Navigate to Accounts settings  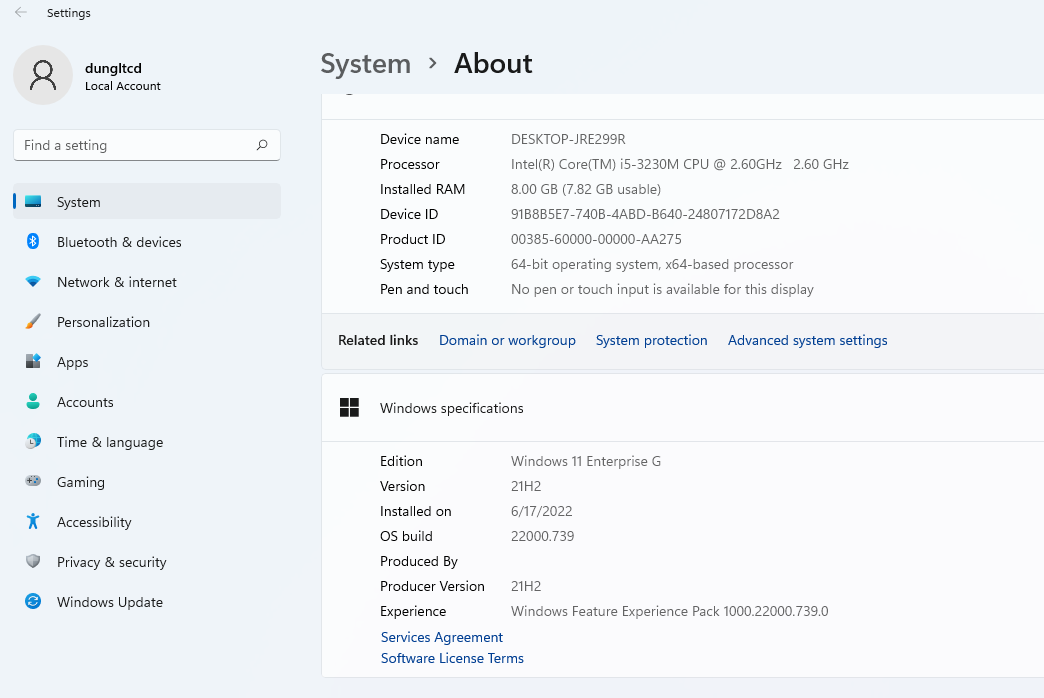[147, 402]
